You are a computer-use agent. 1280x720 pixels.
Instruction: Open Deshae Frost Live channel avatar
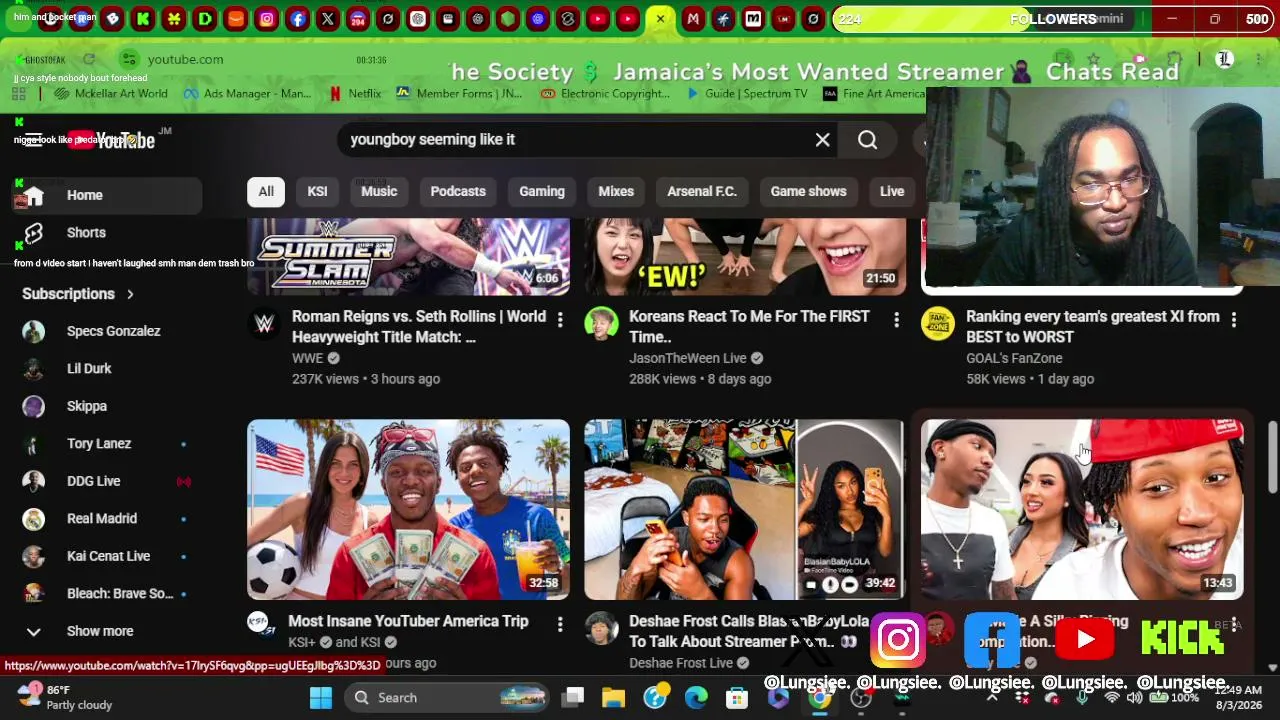coord(601,628)
